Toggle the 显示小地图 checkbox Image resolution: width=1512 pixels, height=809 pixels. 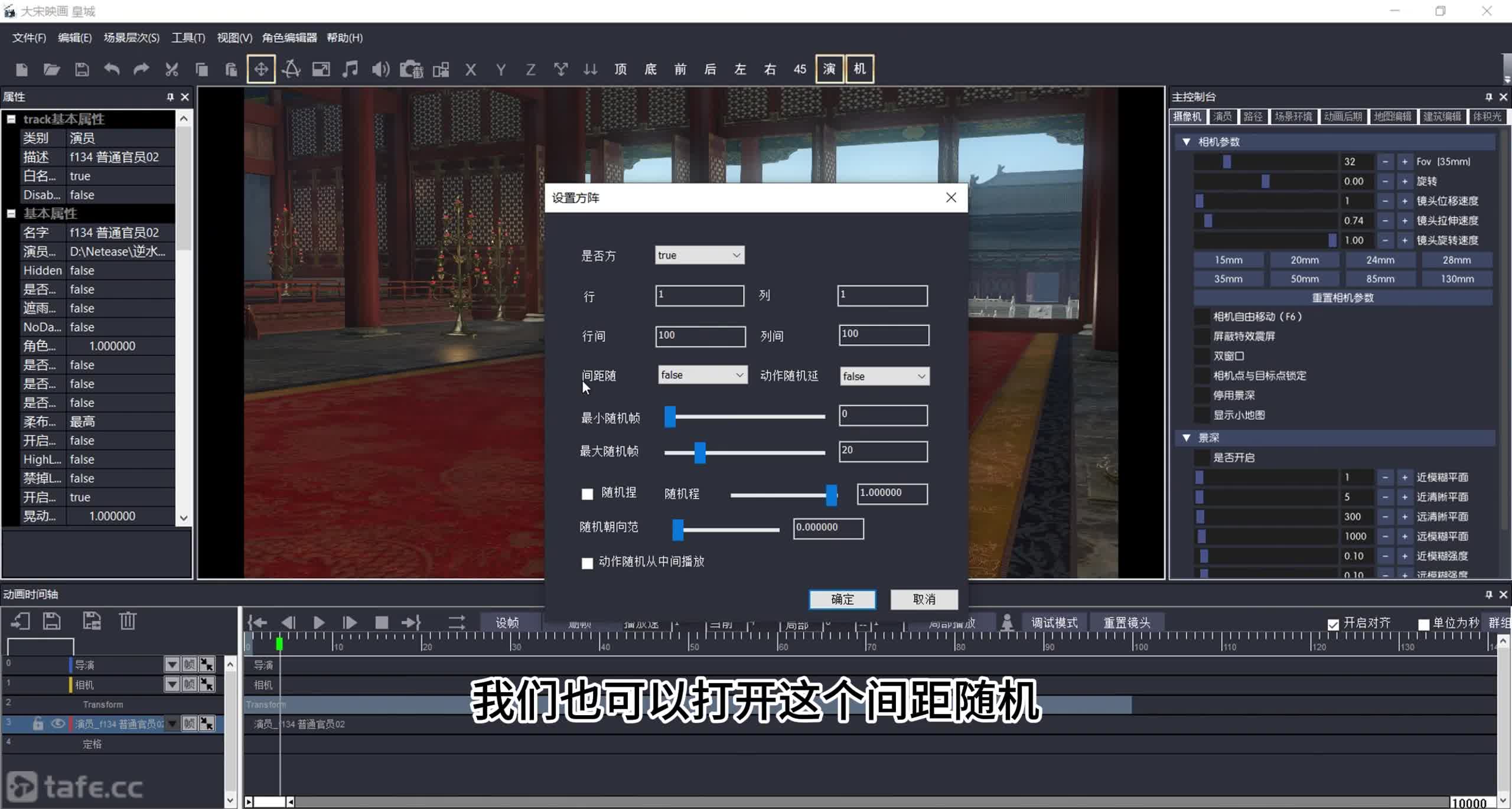1201,415
